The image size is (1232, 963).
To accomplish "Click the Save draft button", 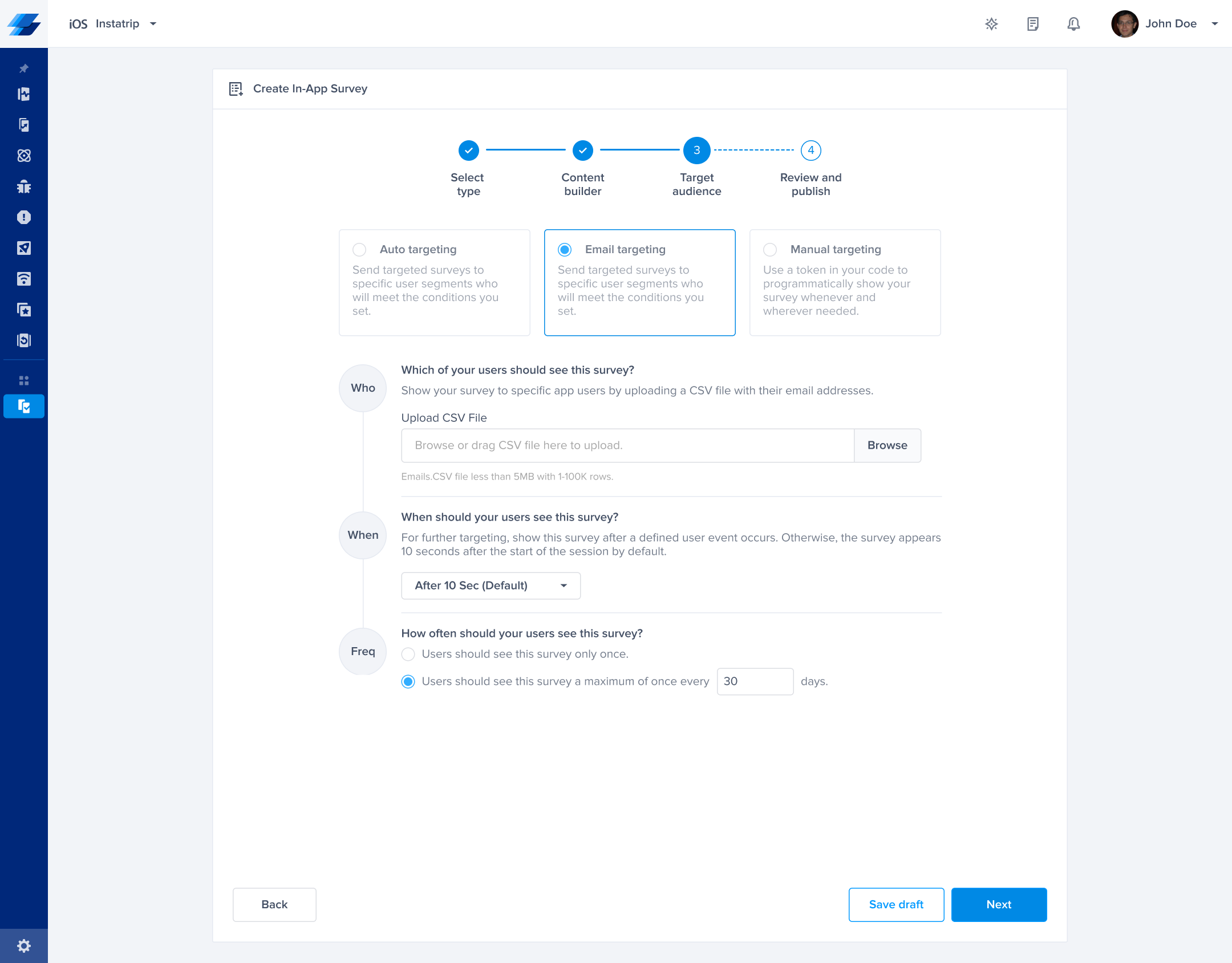I will 896,904.
